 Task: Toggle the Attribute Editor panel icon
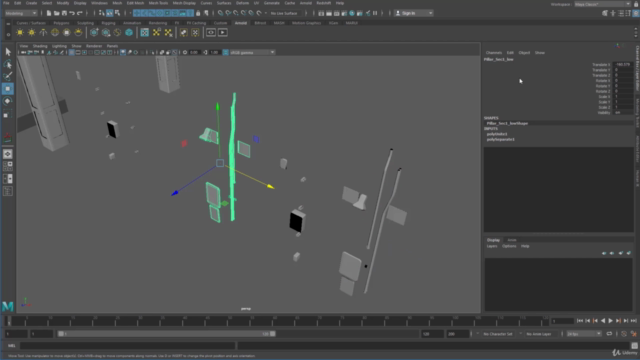pos(621,13)
